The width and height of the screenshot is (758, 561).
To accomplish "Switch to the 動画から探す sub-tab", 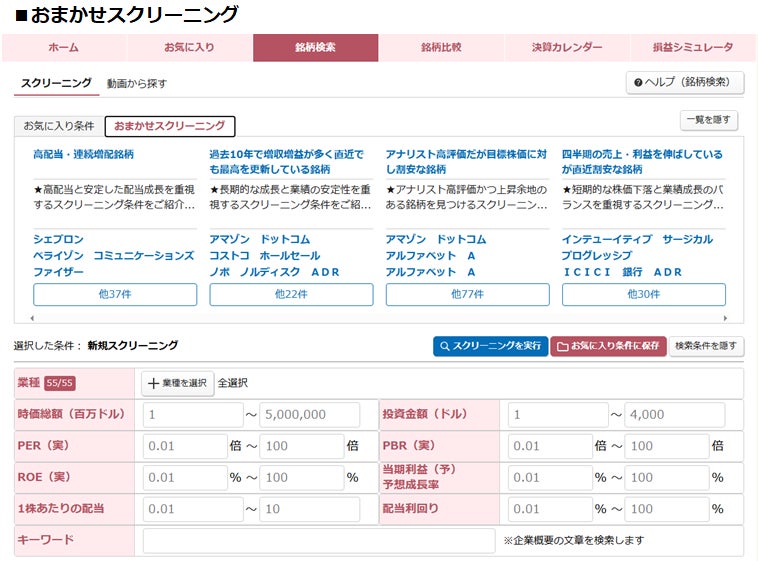I will pos(137,84).
